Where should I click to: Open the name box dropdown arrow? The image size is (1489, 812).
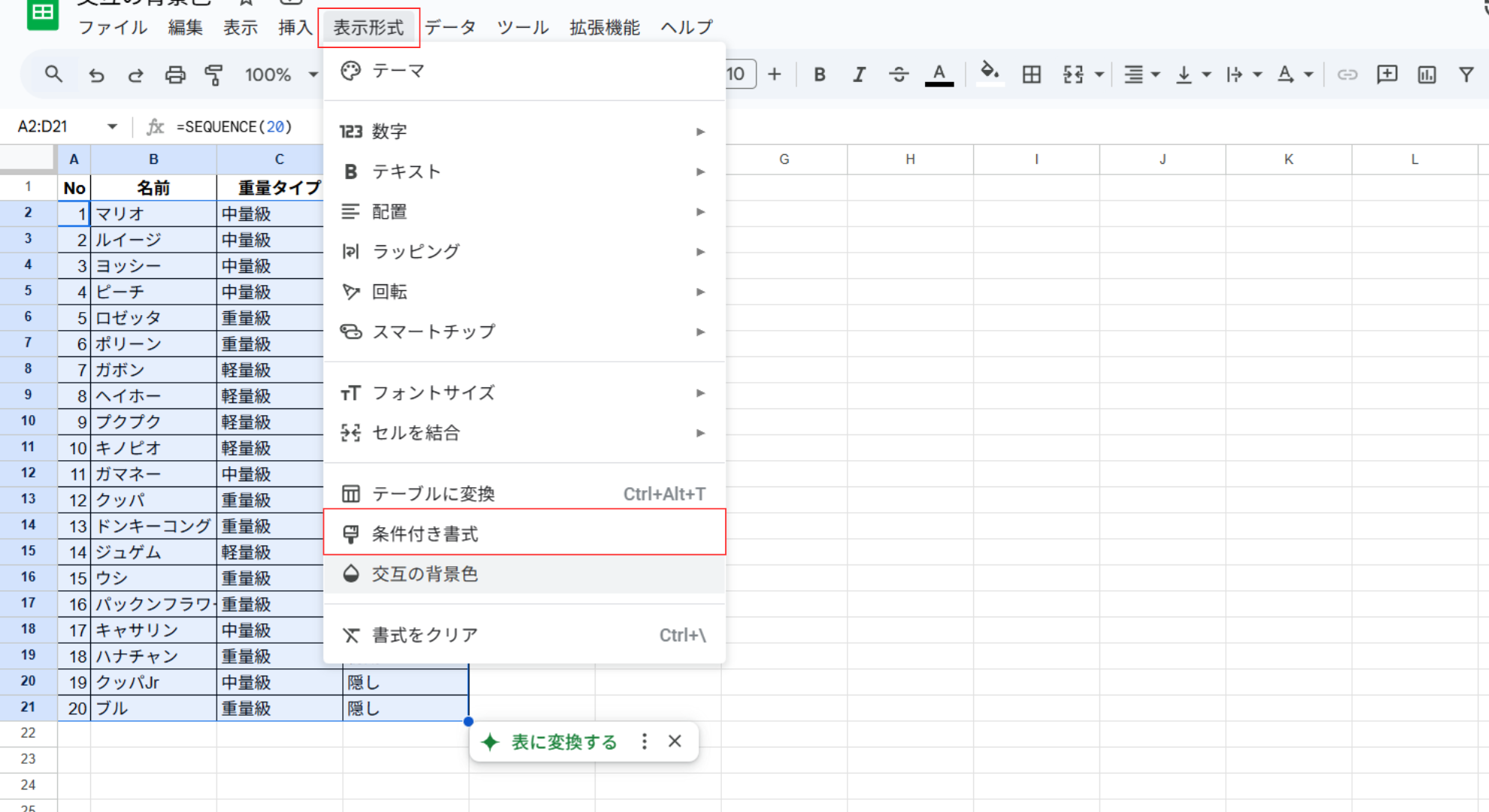(112, 126)
